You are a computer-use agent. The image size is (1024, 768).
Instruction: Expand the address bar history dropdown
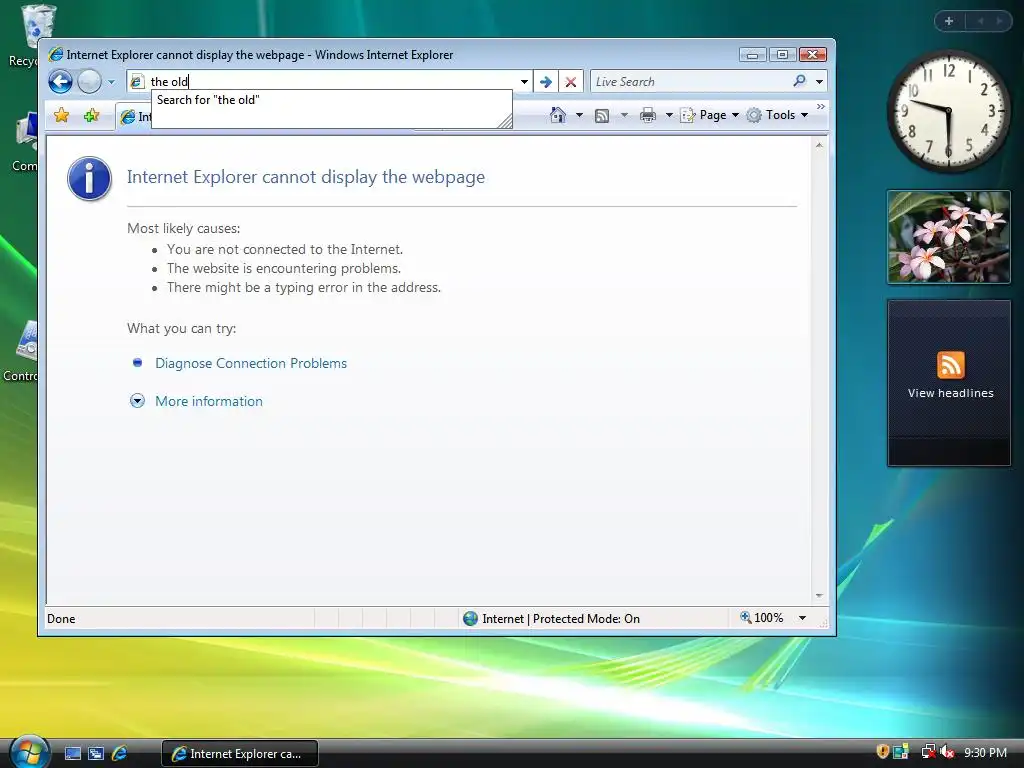click(x=524, y=82)
